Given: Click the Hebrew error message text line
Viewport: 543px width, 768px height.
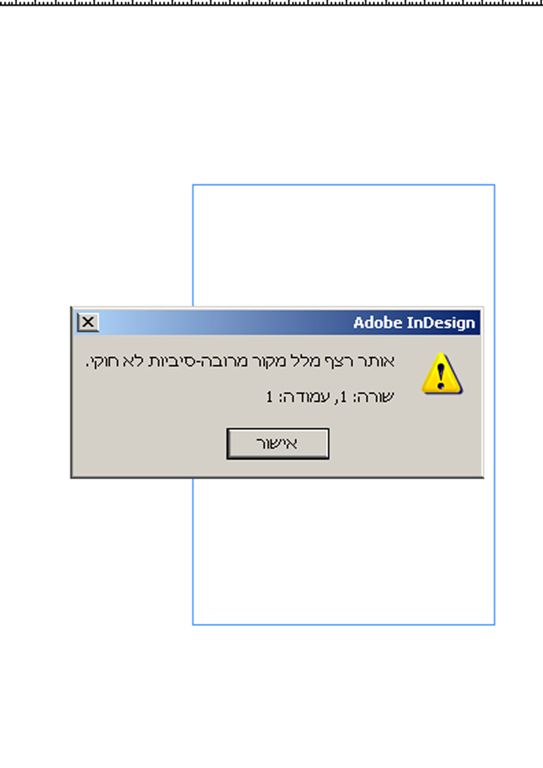Looking at the screenshot, I should (240, 361).
